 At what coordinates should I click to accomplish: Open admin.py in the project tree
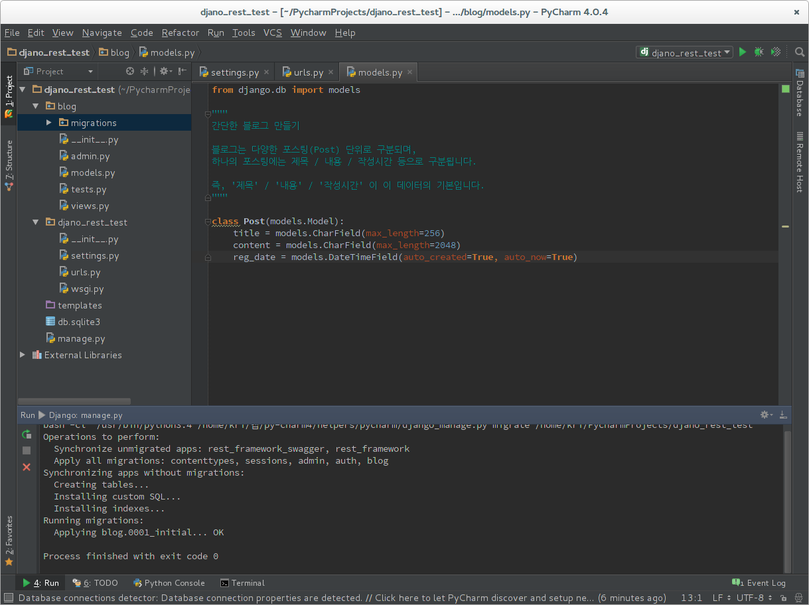[x=84, y=156]
